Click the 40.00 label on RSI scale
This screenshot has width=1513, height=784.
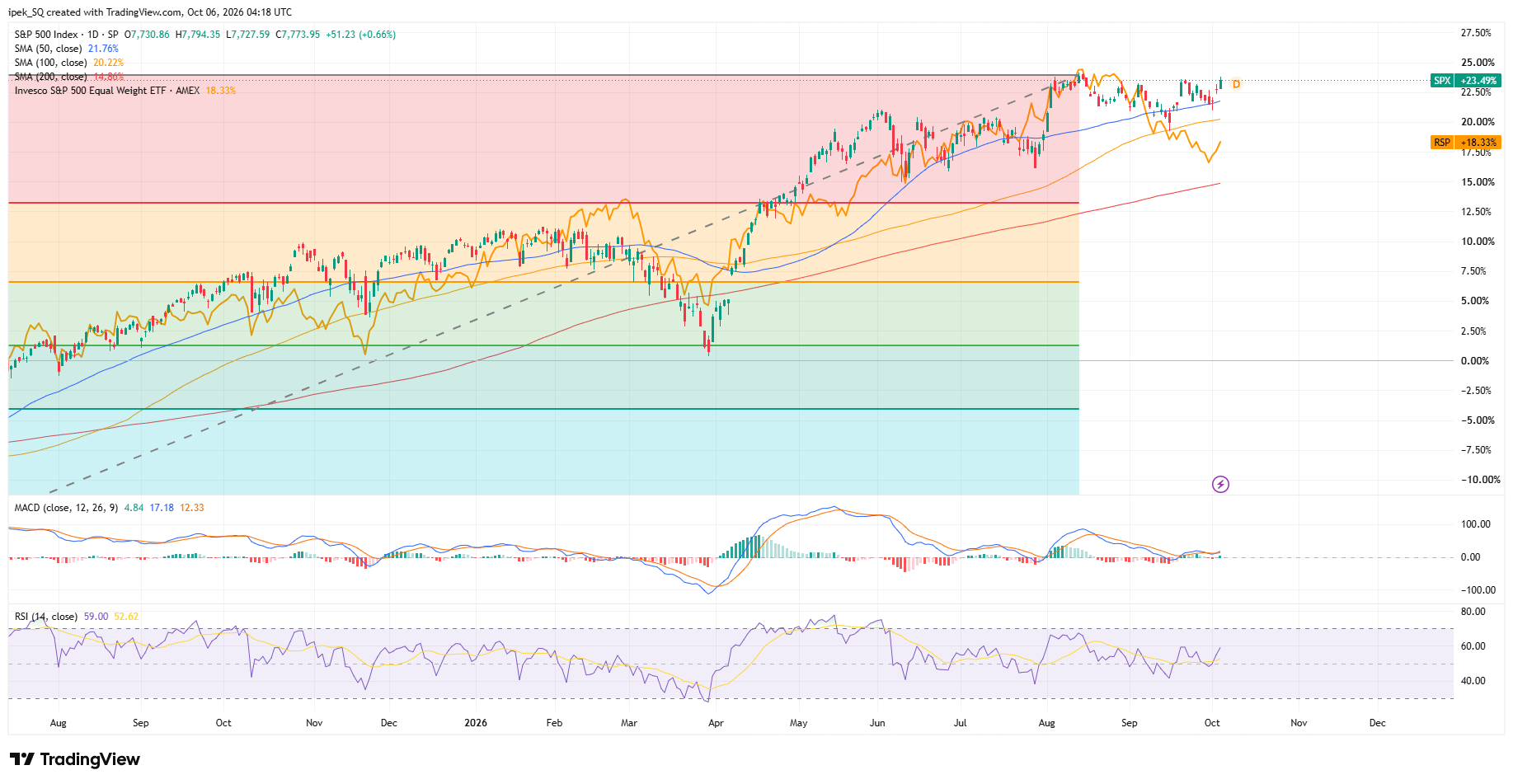(x=1473, y=681)
